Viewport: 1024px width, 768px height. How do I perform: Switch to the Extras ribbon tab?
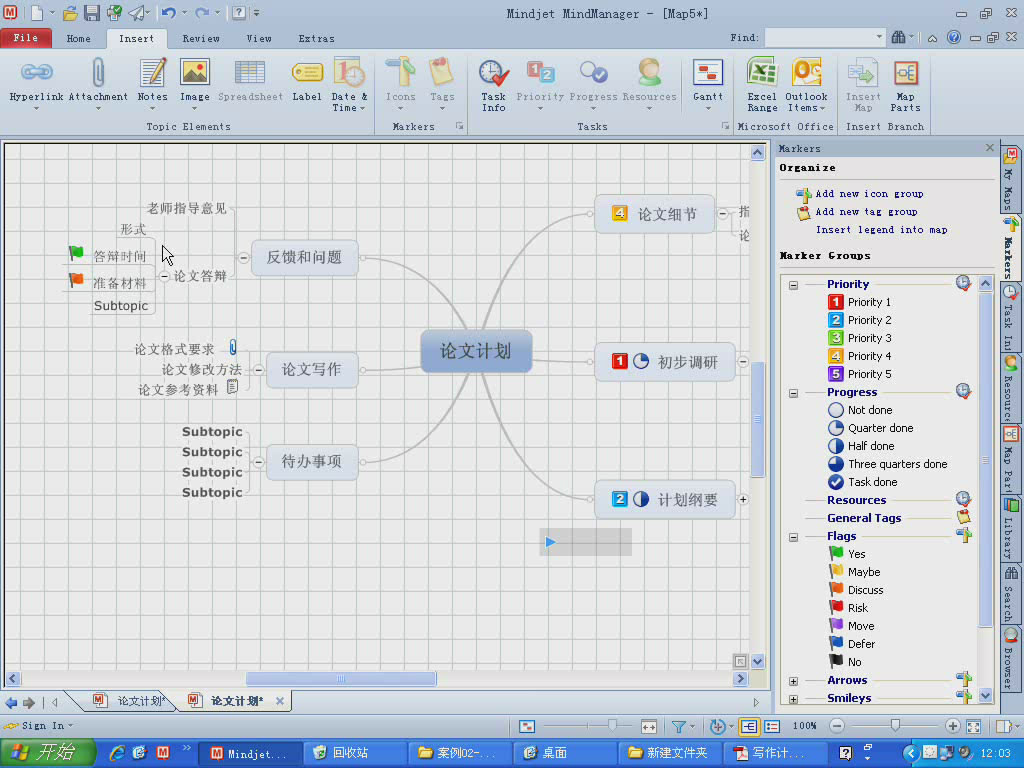click(317, 39)
